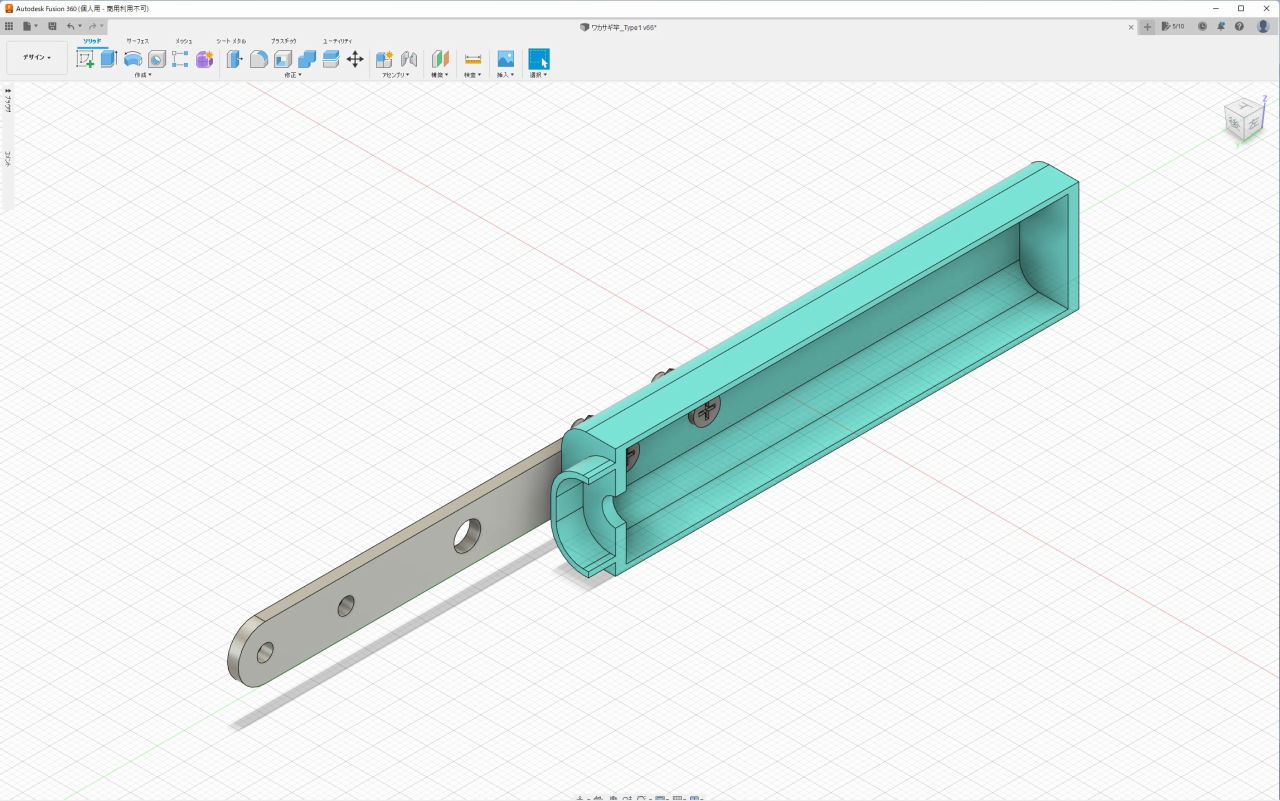
Task: Select the ワカサギ竿_Type1 v66 document tab
Action: pos(618,27)
